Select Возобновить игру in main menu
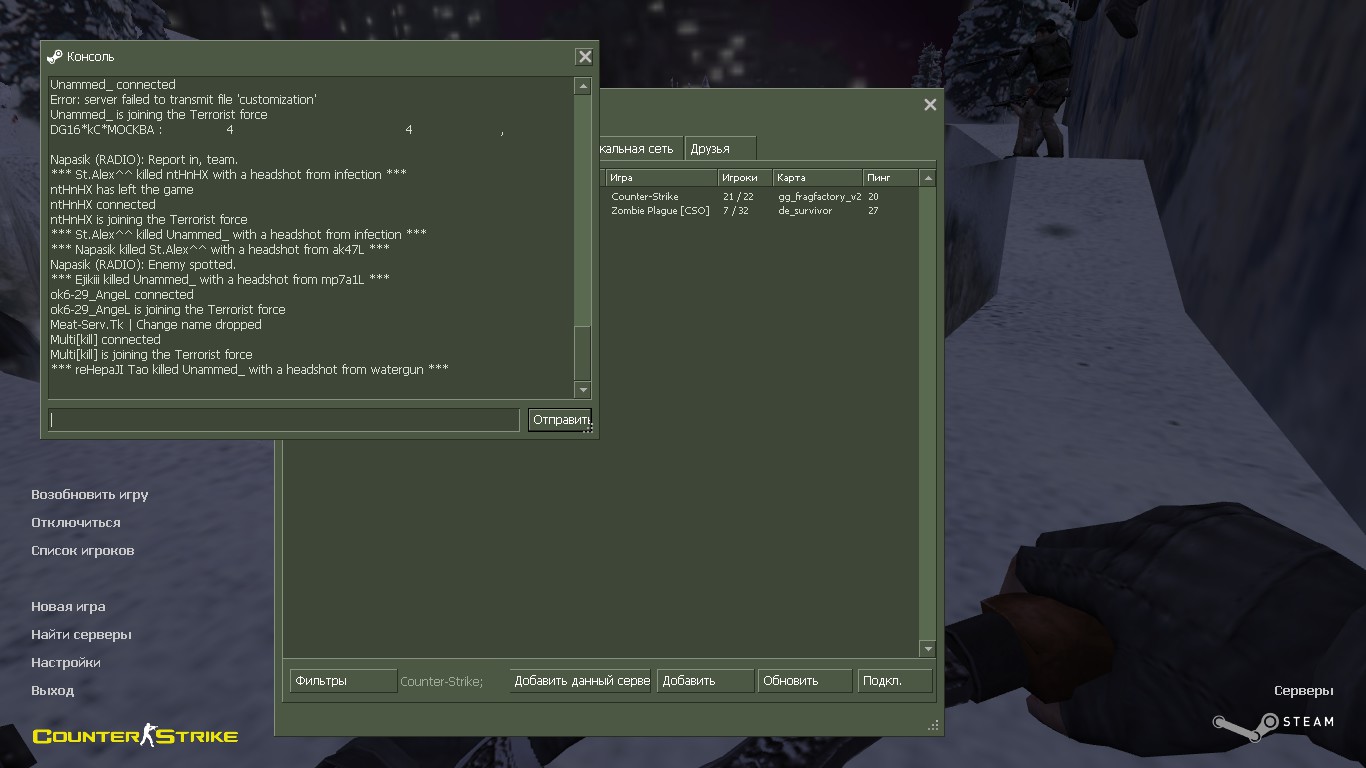The width and height of the screenshot is (1366, 768). pyautogui.click(x=90, y=495)
